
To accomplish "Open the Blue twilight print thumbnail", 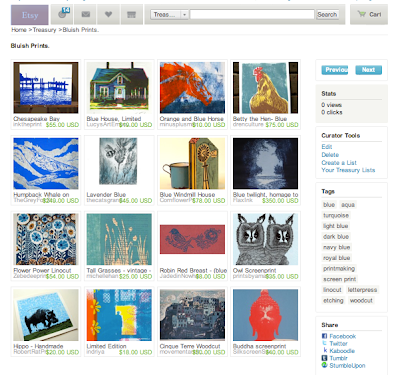I will pos(265,163).
